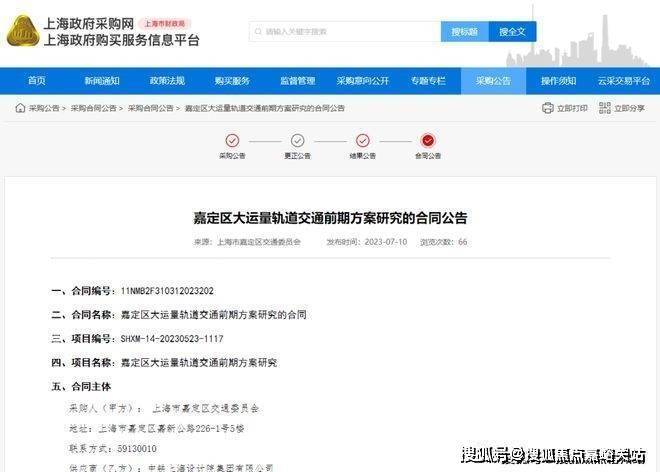Select the 更正公告 step circle

(x=297, y=141)
